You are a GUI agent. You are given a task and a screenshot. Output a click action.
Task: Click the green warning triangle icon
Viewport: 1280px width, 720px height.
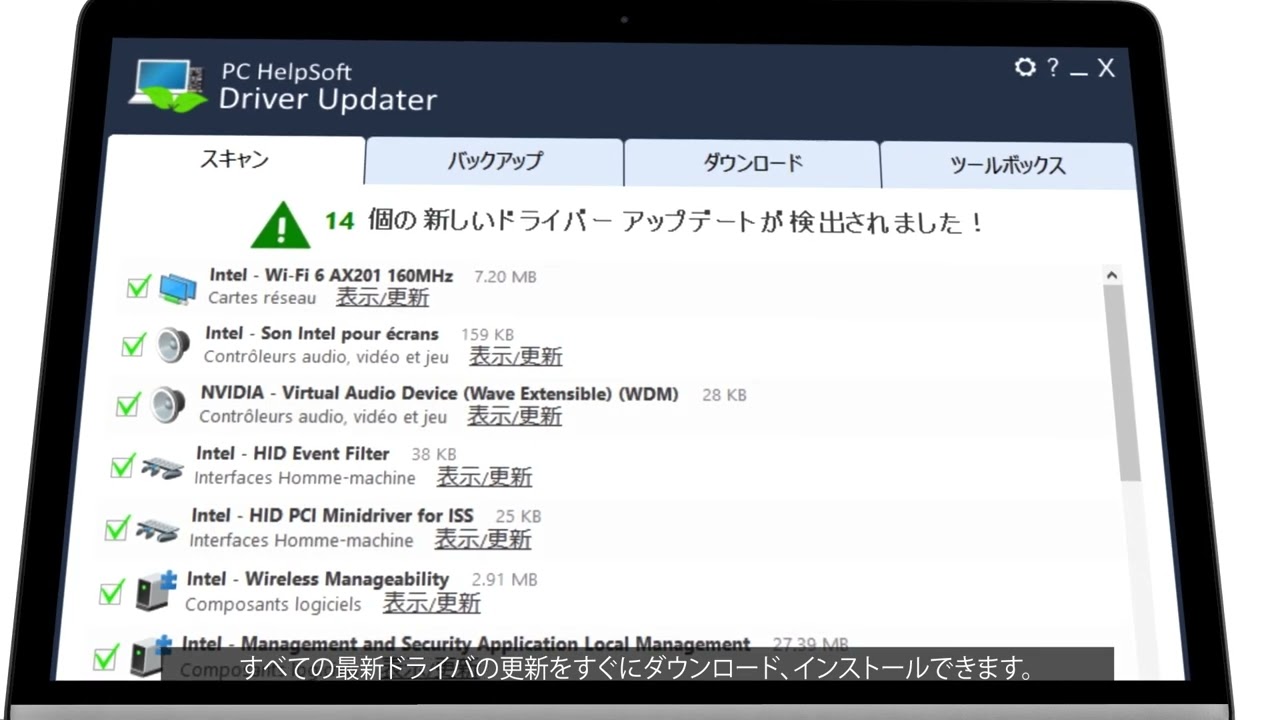[x=280, y=225]
